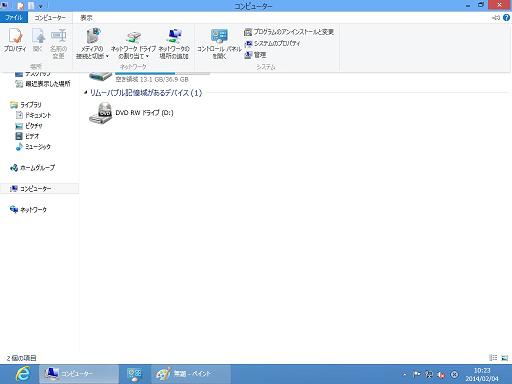Switch to large icons view in status bar
The image size is (512, 384).
(x=505, y=358)
